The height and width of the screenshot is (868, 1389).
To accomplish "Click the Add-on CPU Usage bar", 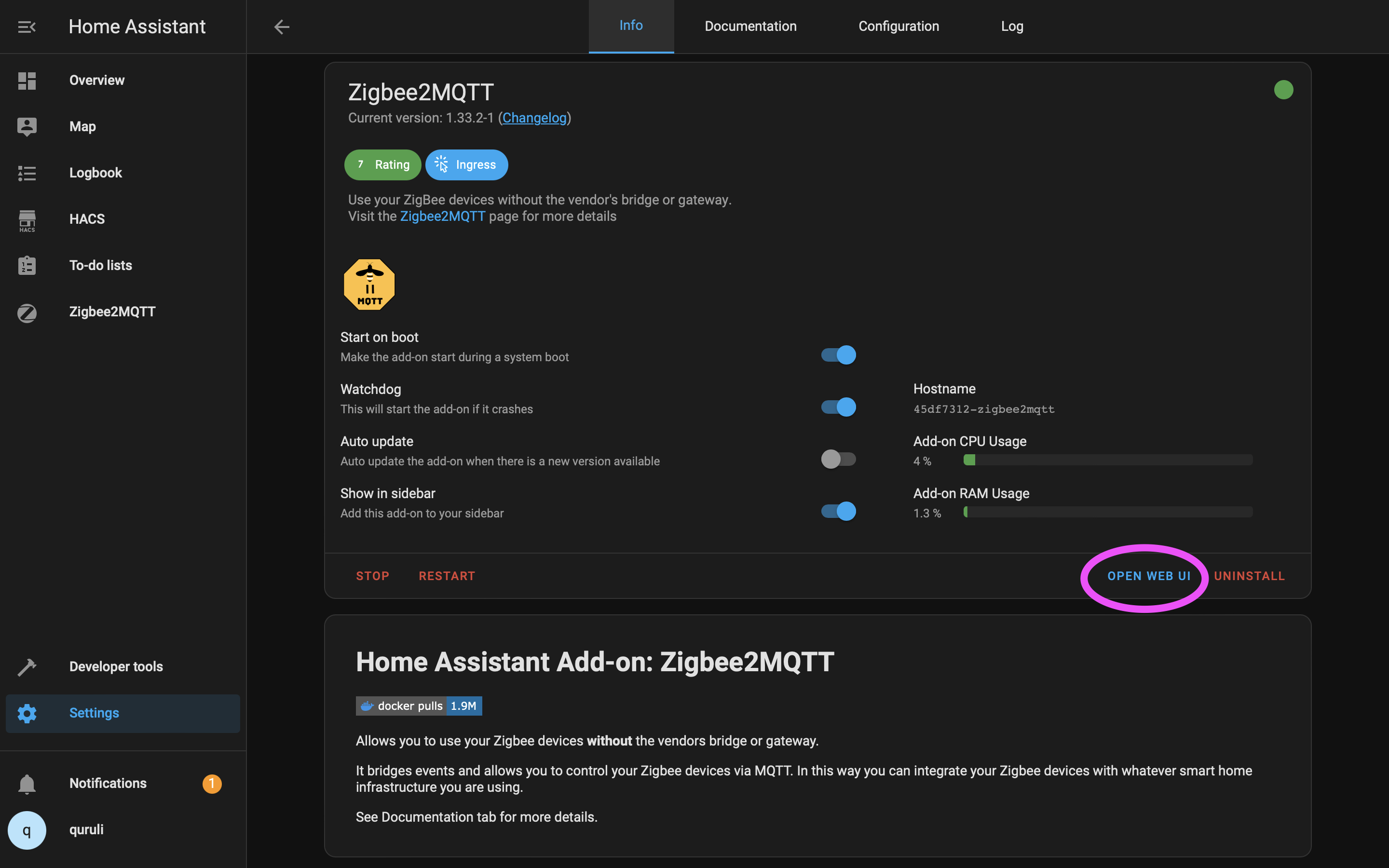I will pyautogui.click(x=1108, y=460).
